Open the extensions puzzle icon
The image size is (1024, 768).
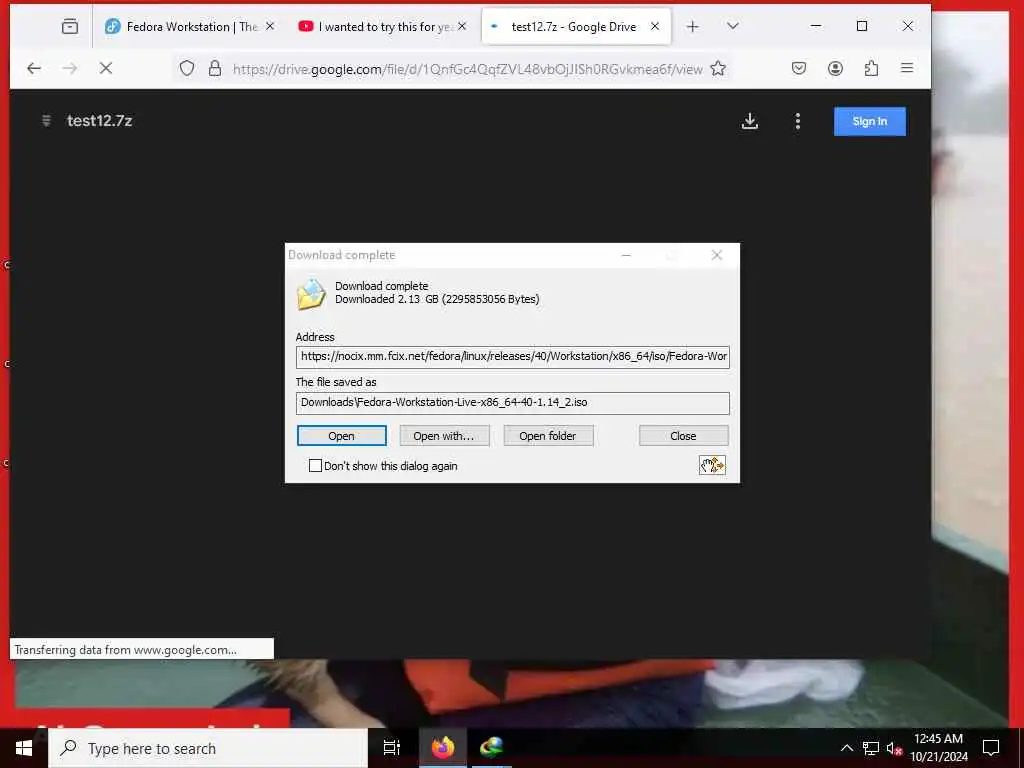coord(871,68)
